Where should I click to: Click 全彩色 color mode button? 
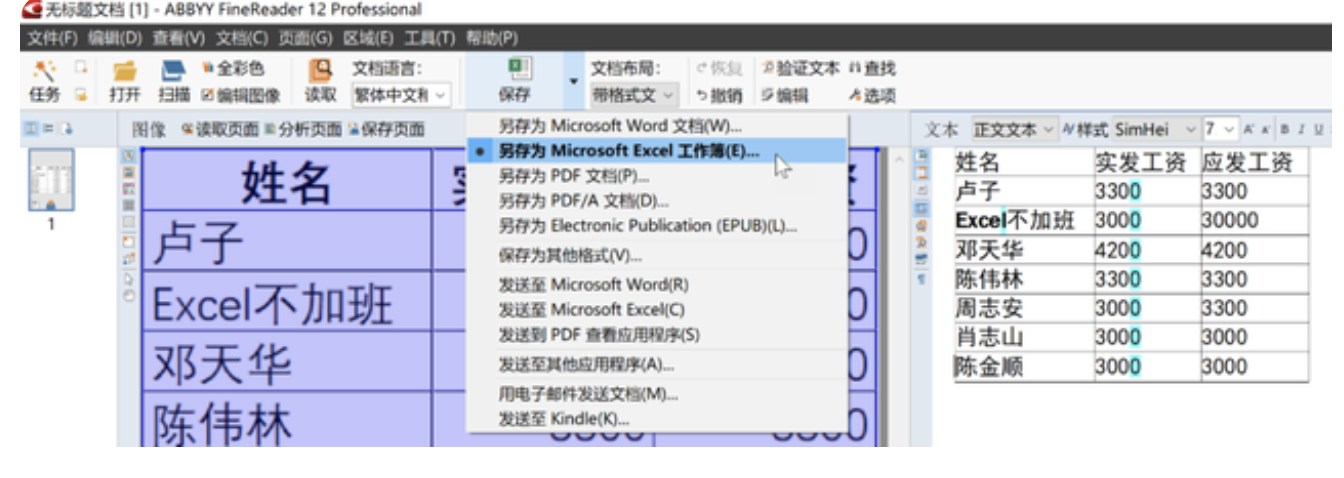click(x=233, y=69)
